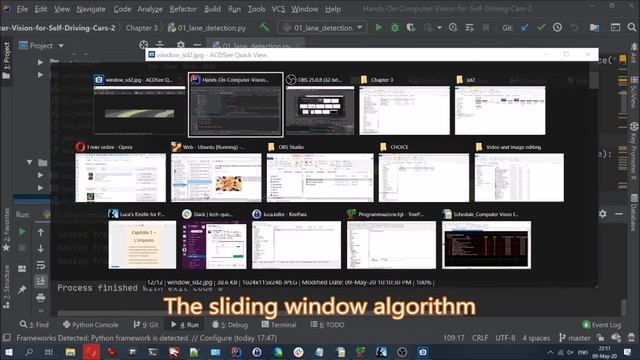This screenshot has height=360, width=640.
Task: Start debugging with the bug icon
Action: tap(395, 27)
